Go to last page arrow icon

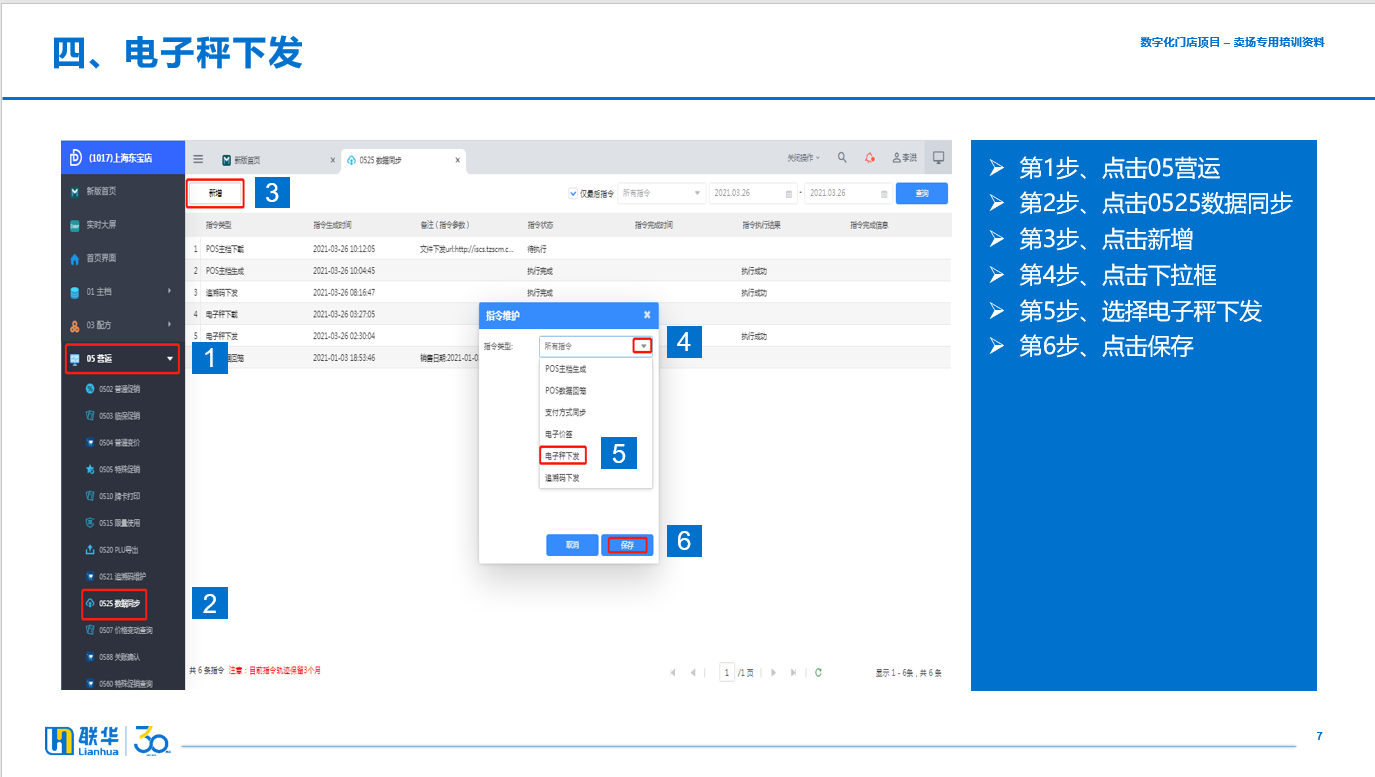pos(793,673)
